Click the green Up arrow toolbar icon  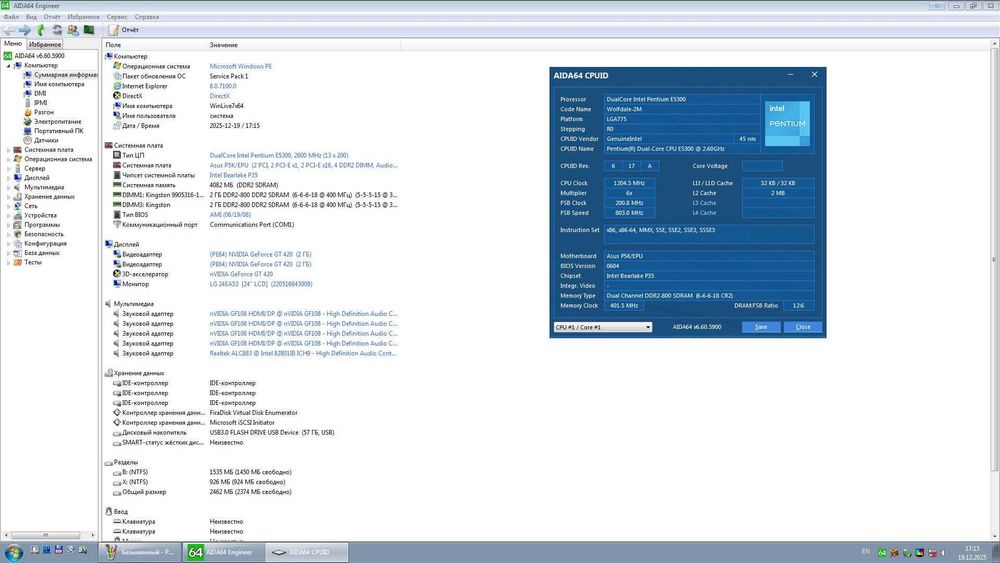coord(41,30)
